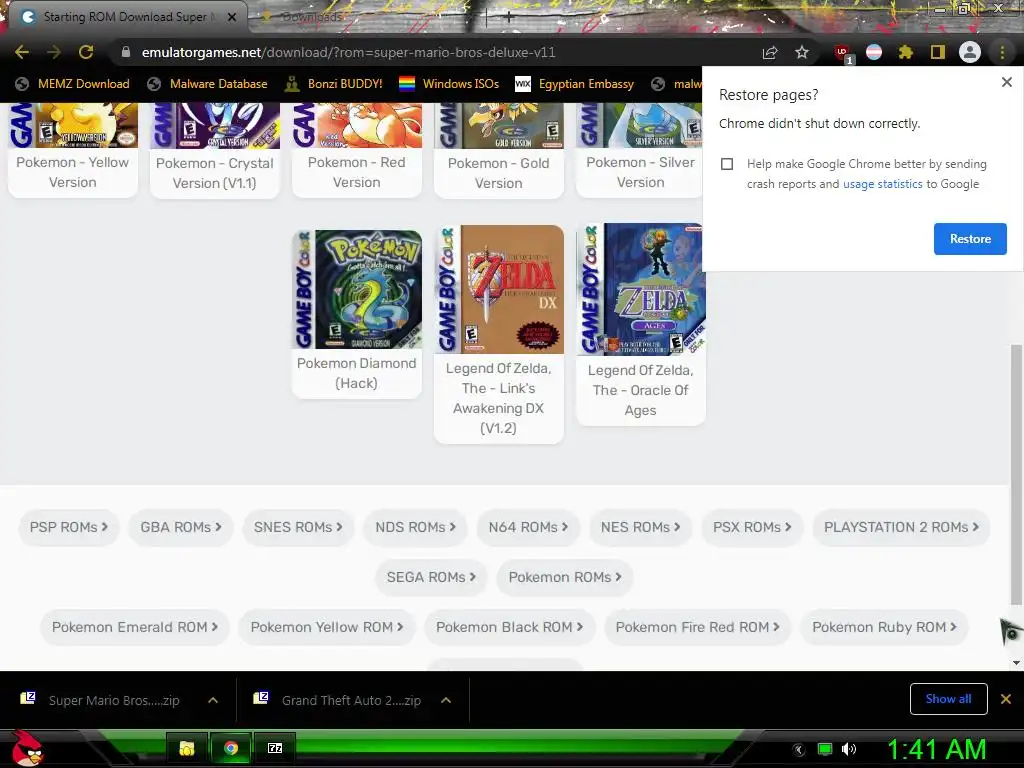The image size is (1024, 768).
Task: Open the usage statistics link
Action: pyautogui.click(x=882, y=184)
